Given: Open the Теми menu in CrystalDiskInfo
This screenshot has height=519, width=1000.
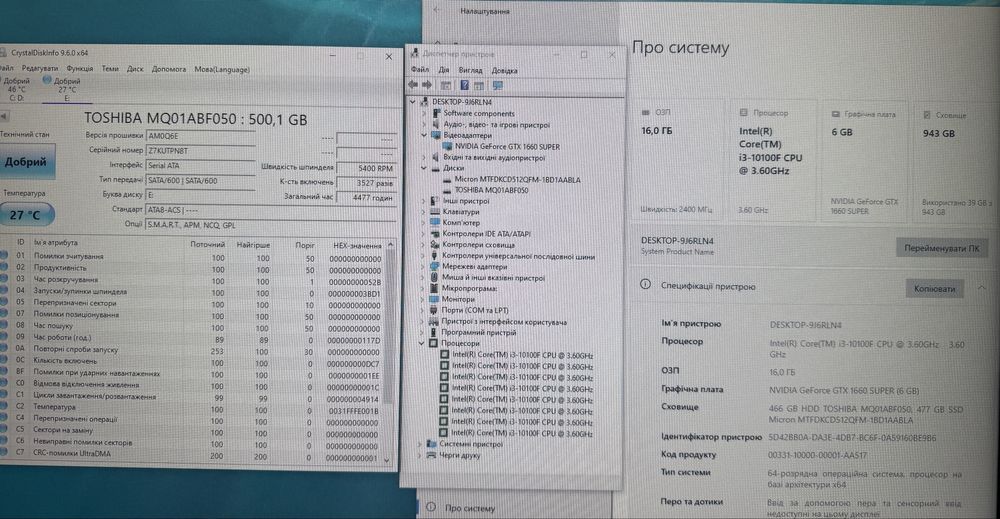Looking at the screenshot, I should click(x=110, y=68).
